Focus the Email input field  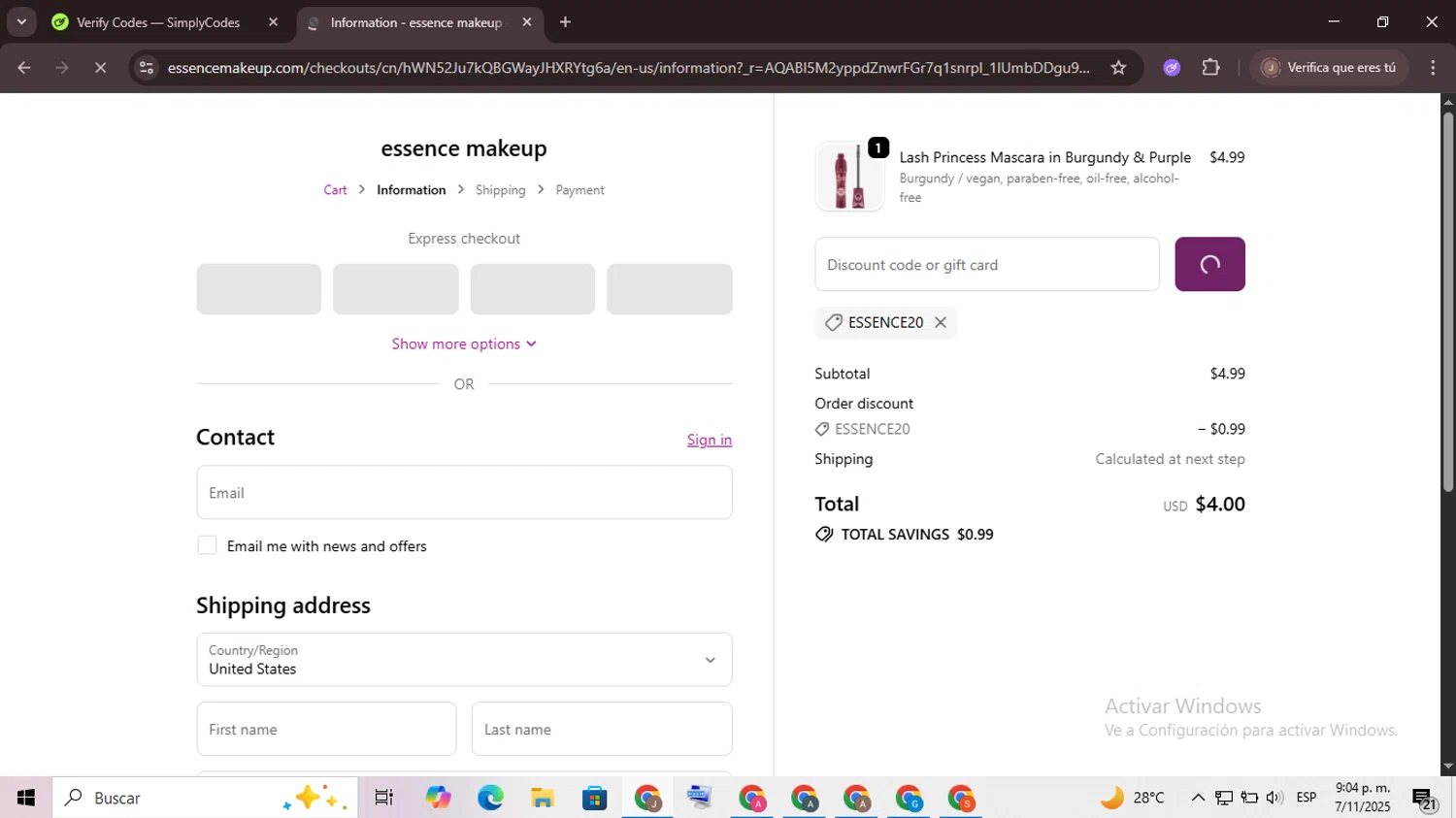pos(464,492)
